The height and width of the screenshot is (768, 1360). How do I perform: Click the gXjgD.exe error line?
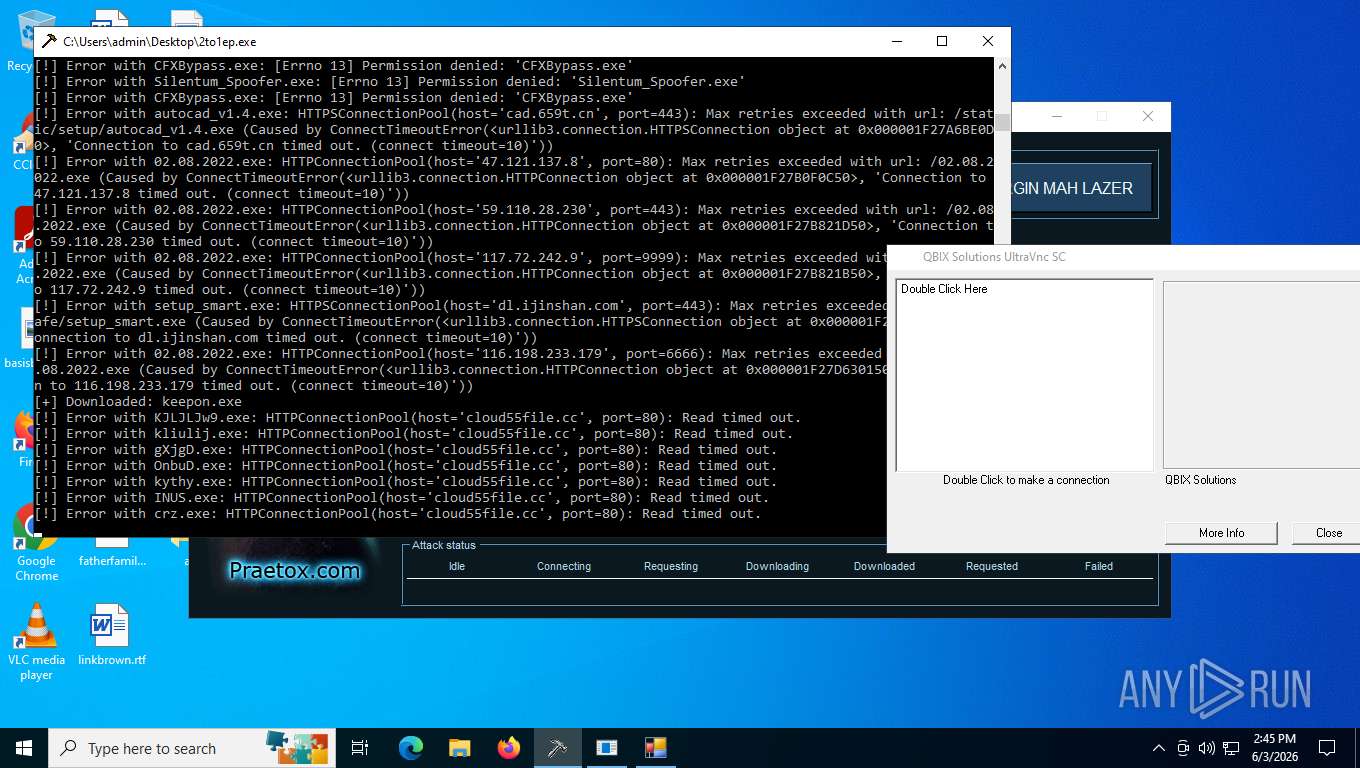[x=405, y=449]
